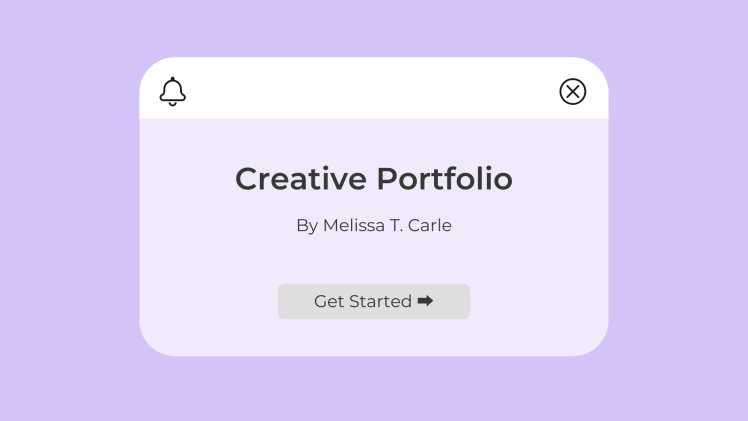Click the word Started on the button
The image size is (748, 421).
380,301
